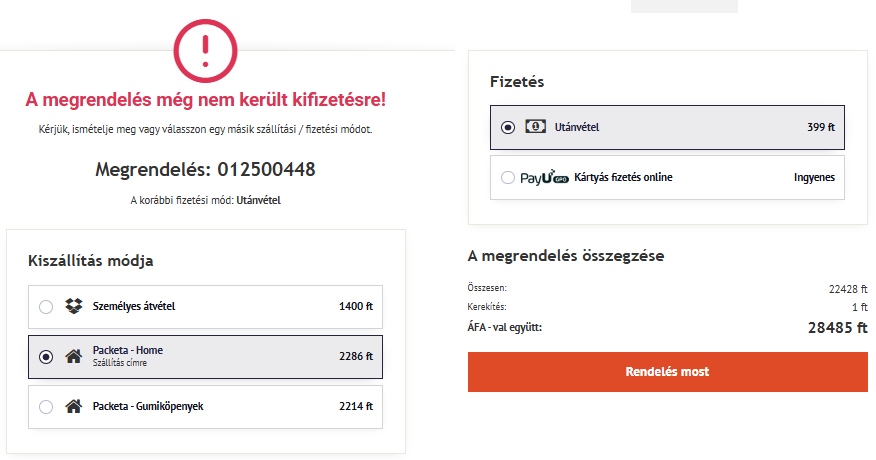Click the Packeta - Home house icon
The image size is (876, 460).
click(73, 356)
